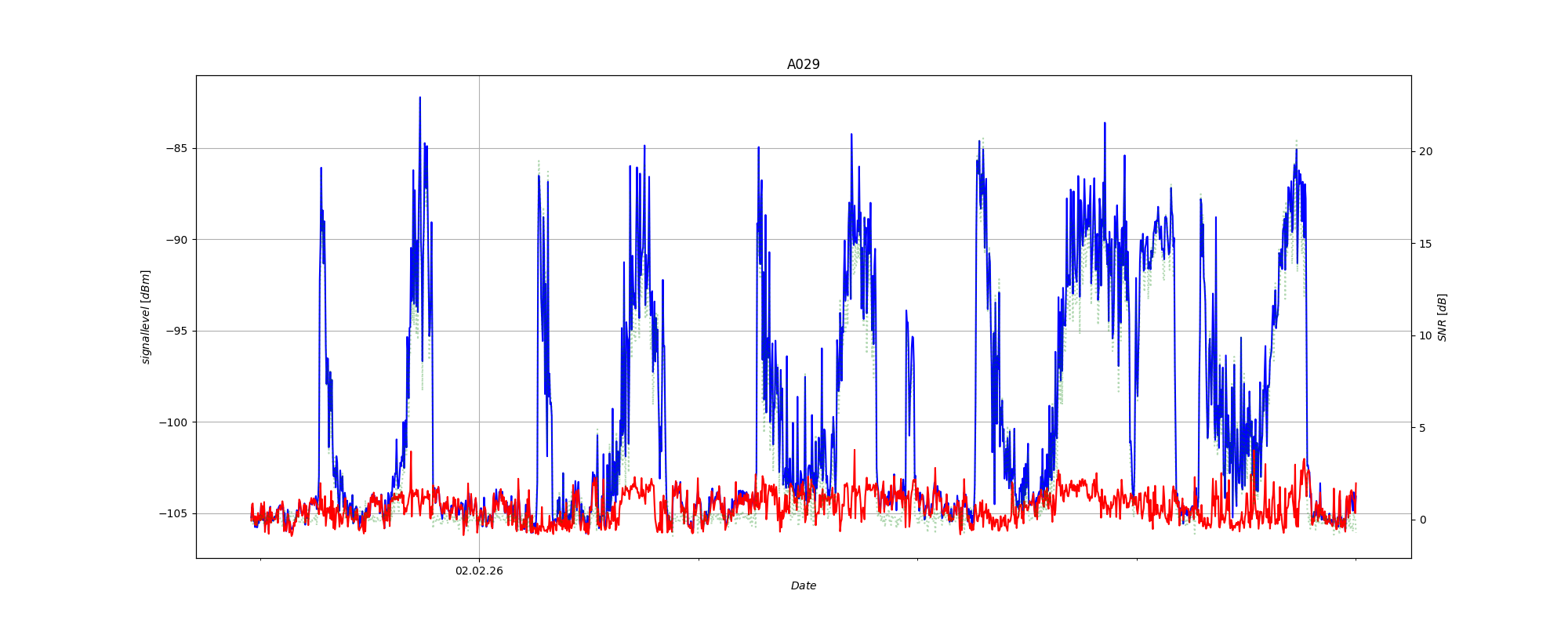This screenshot has height=627, width=1568.
Task: Click the 02.02.26 date tick label
Action: click(479, 571)
